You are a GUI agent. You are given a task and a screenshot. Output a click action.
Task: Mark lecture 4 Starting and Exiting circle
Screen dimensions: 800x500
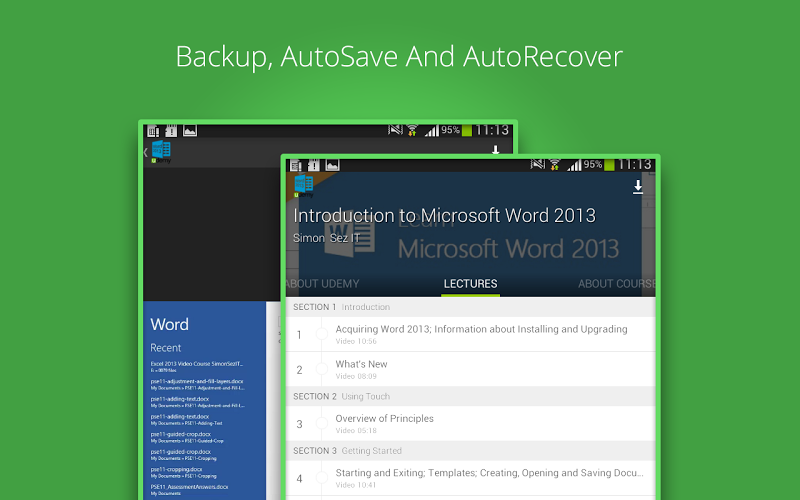pyautogui.click(x=322, y=478)
